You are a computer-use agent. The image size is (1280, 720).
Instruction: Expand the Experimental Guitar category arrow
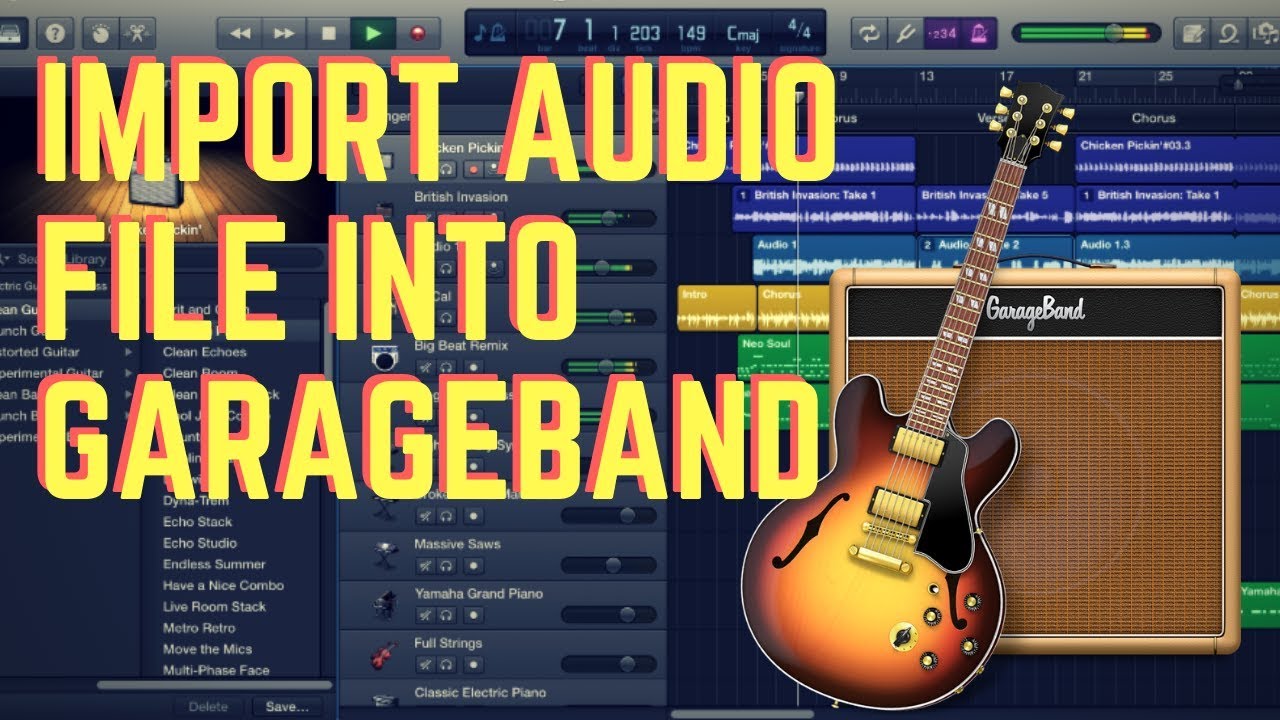tap(128, 373)
